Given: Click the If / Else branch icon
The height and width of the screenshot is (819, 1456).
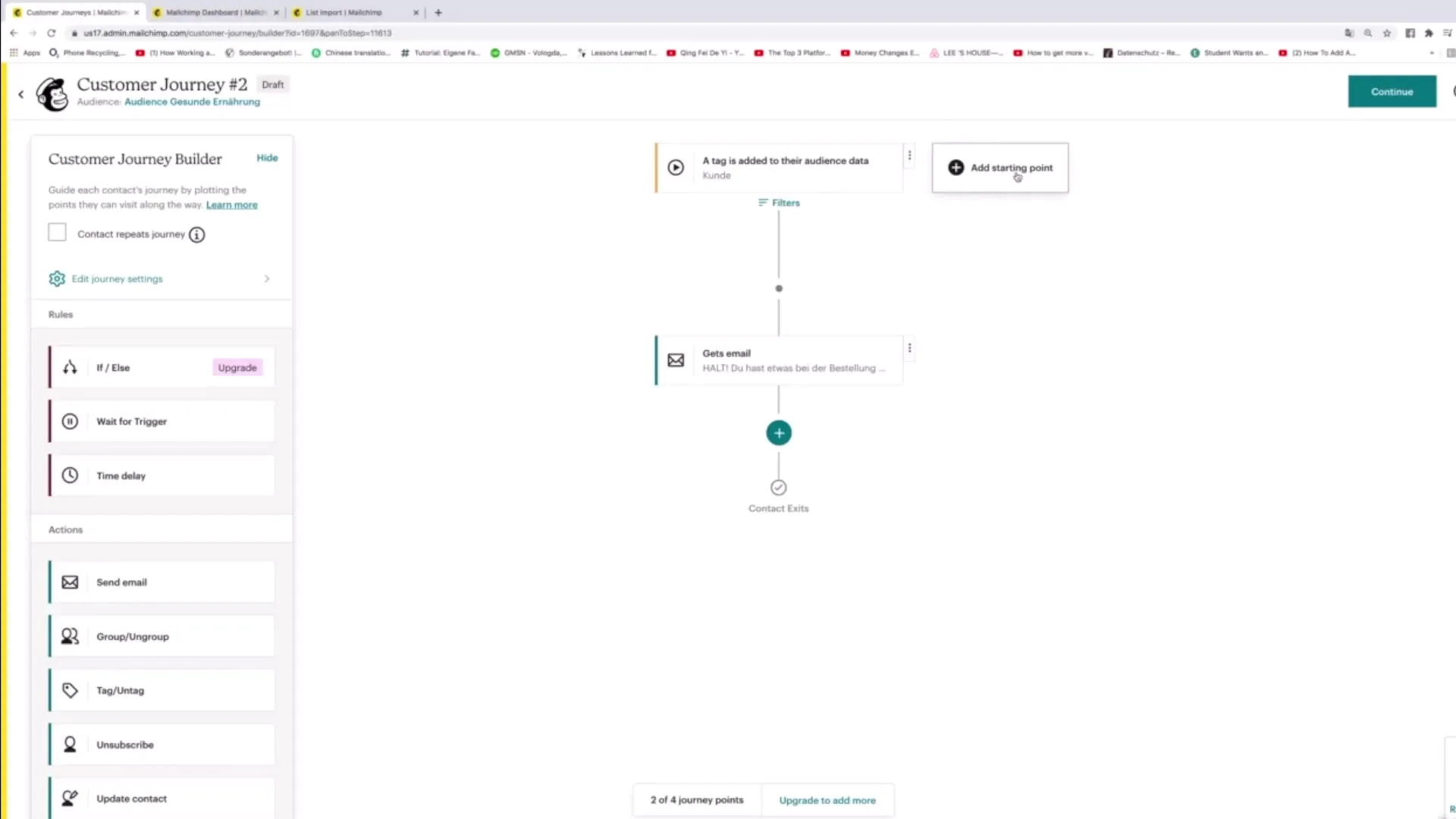Looking at the screenshot, I should (x=70, y=368).
